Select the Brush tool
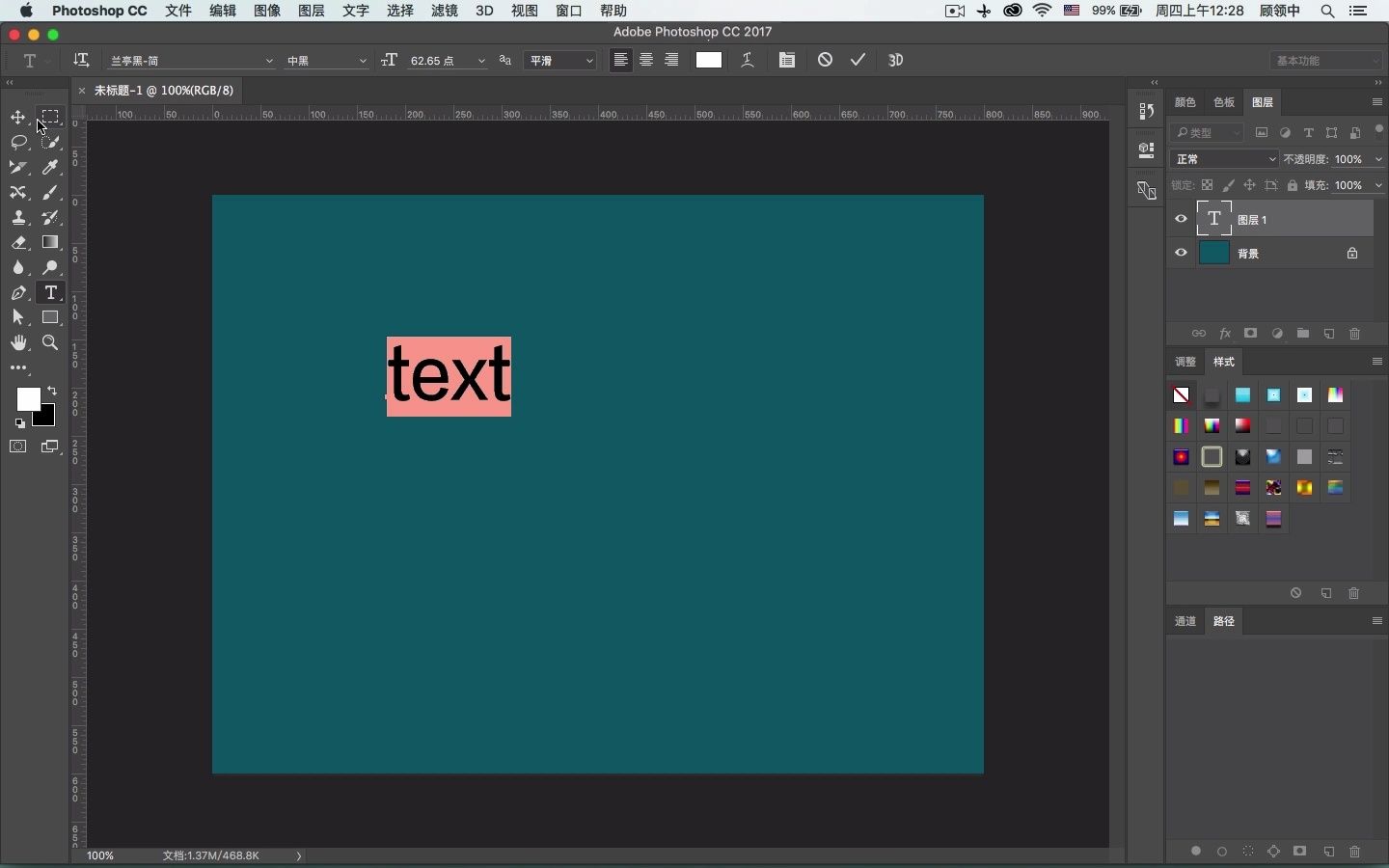1389x868 pixels. (50, 193)
